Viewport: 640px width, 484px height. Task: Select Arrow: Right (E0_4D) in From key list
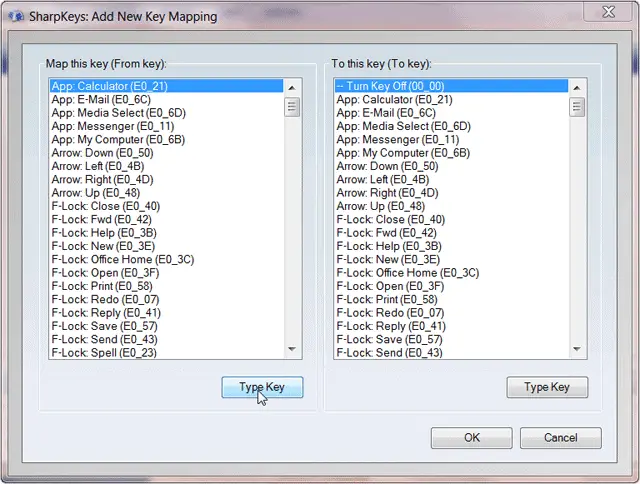(166, 180)
